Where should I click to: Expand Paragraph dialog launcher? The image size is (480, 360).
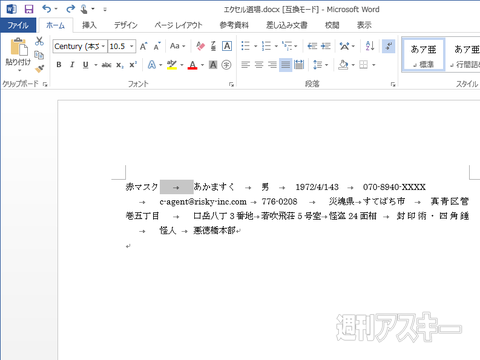click(393, 85)
